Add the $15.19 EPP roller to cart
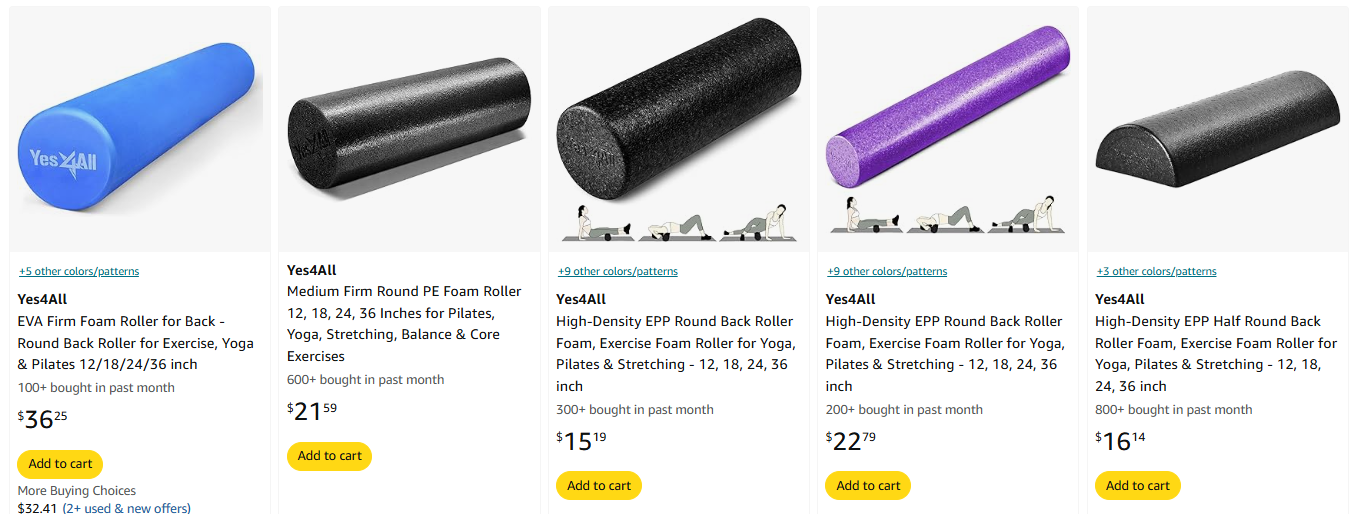This screenshot has width=1349, height=514. click(599, 486)
